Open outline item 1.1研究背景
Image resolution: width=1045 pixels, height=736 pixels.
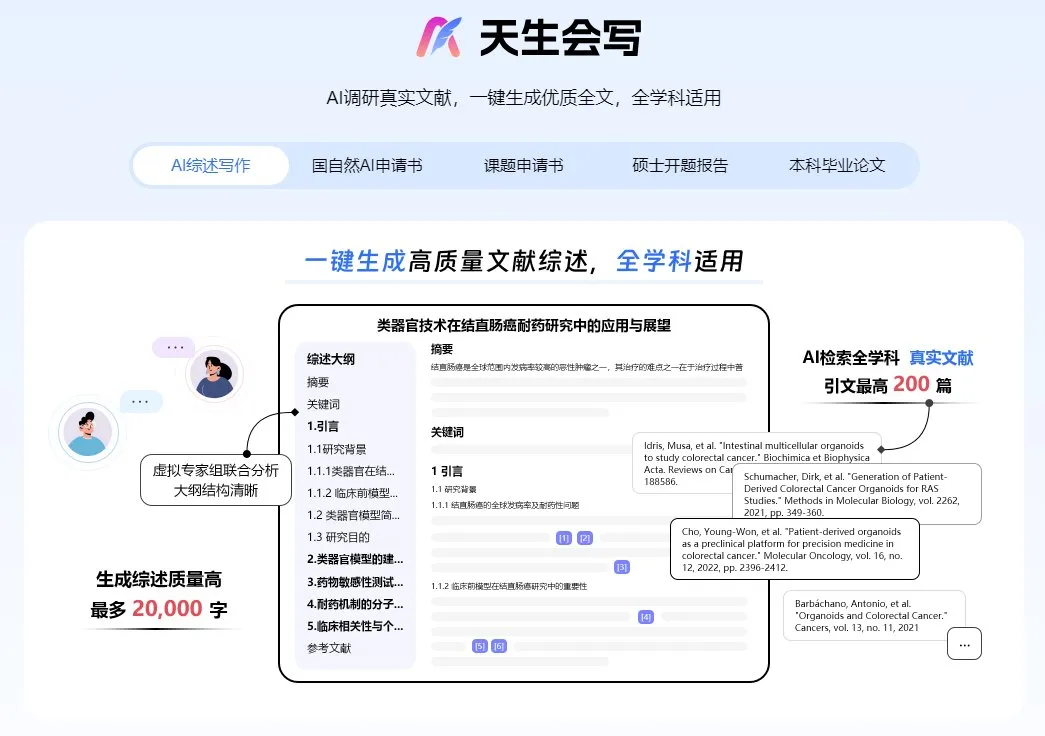tap(337, 449)
